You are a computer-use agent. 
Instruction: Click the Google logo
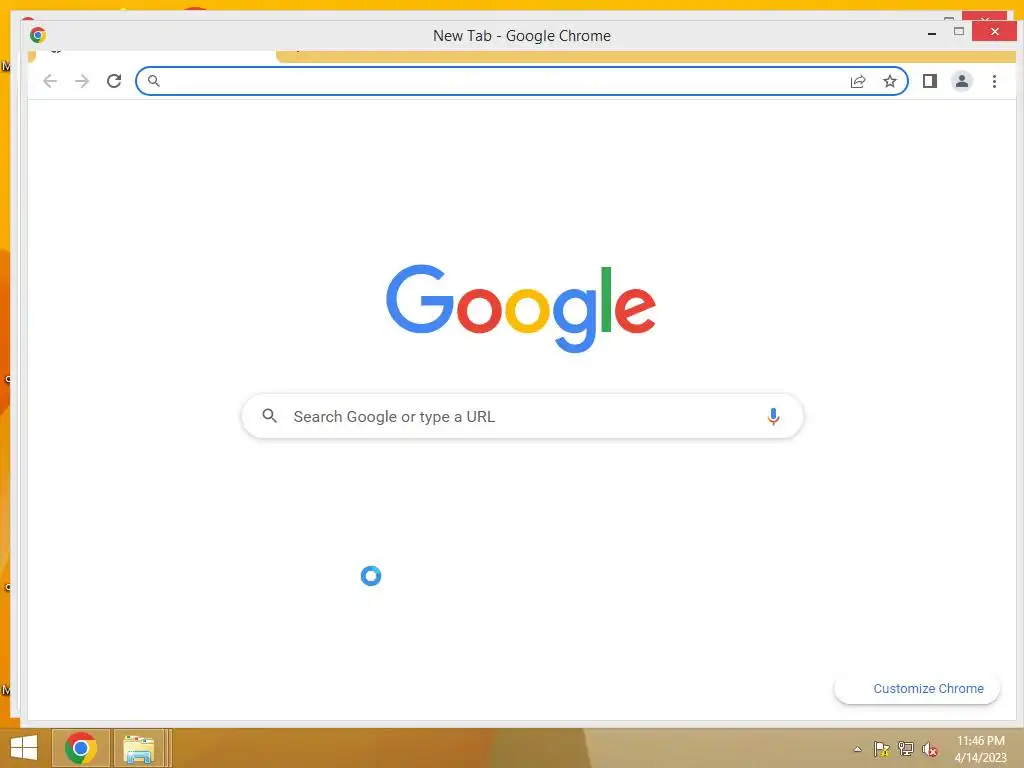pyautogui.click(x=520, y=308)
